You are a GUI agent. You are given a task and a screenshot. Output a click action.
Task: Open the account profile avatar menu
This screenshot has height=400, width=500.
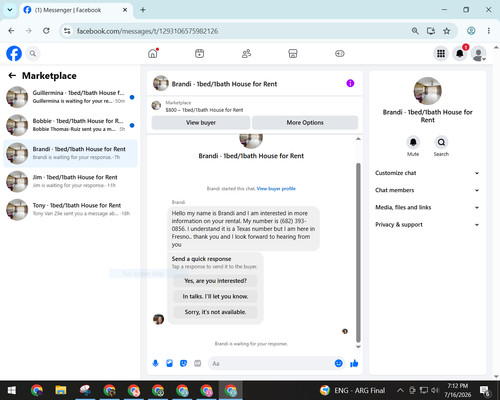(478, 54)
